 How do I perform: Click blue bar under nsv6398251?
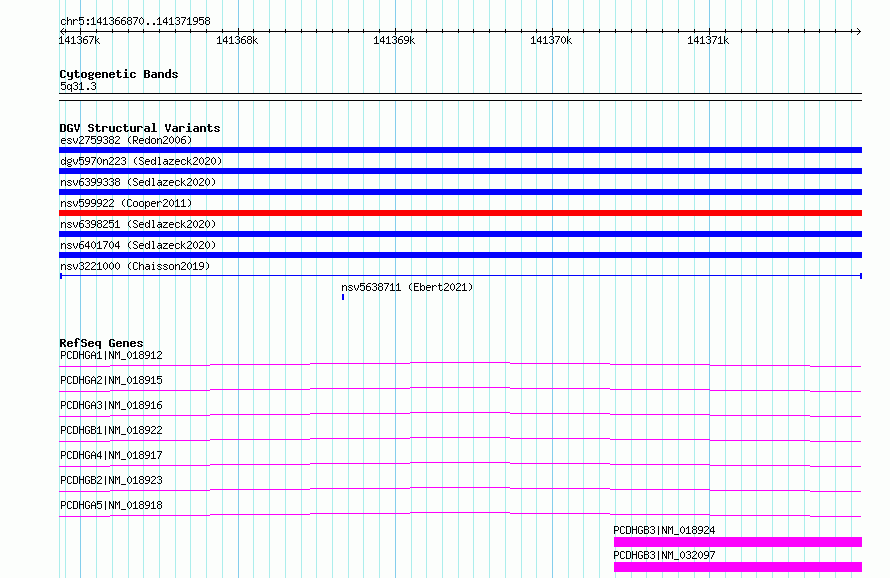tap(460, 234)
